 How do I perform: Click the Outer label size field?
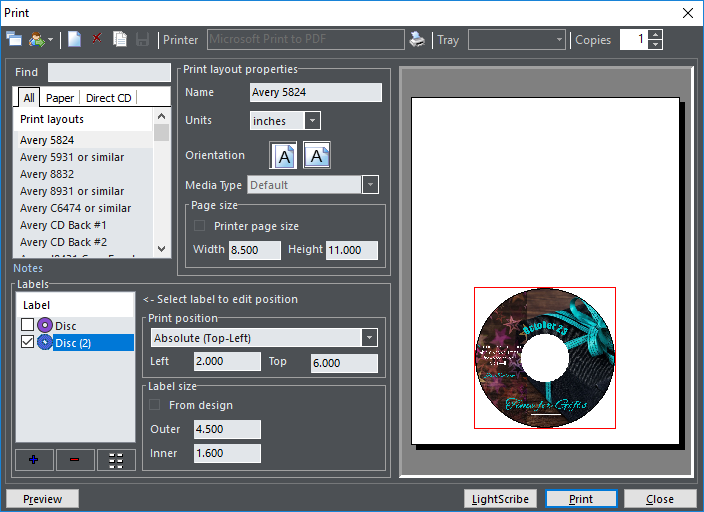point(227,429)
